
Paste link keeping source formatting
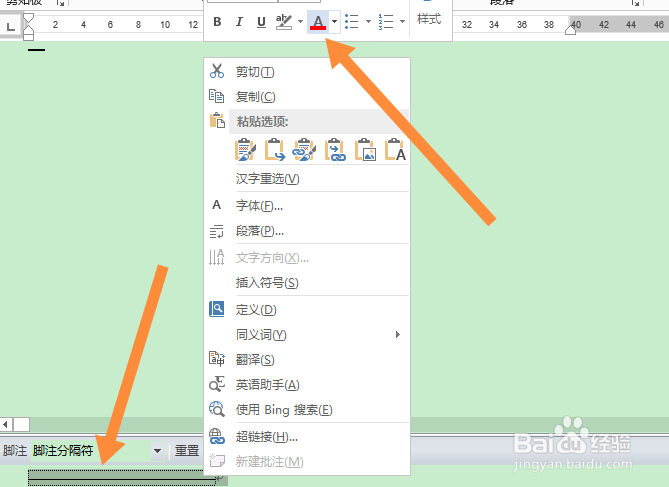[x=304, y=150]
